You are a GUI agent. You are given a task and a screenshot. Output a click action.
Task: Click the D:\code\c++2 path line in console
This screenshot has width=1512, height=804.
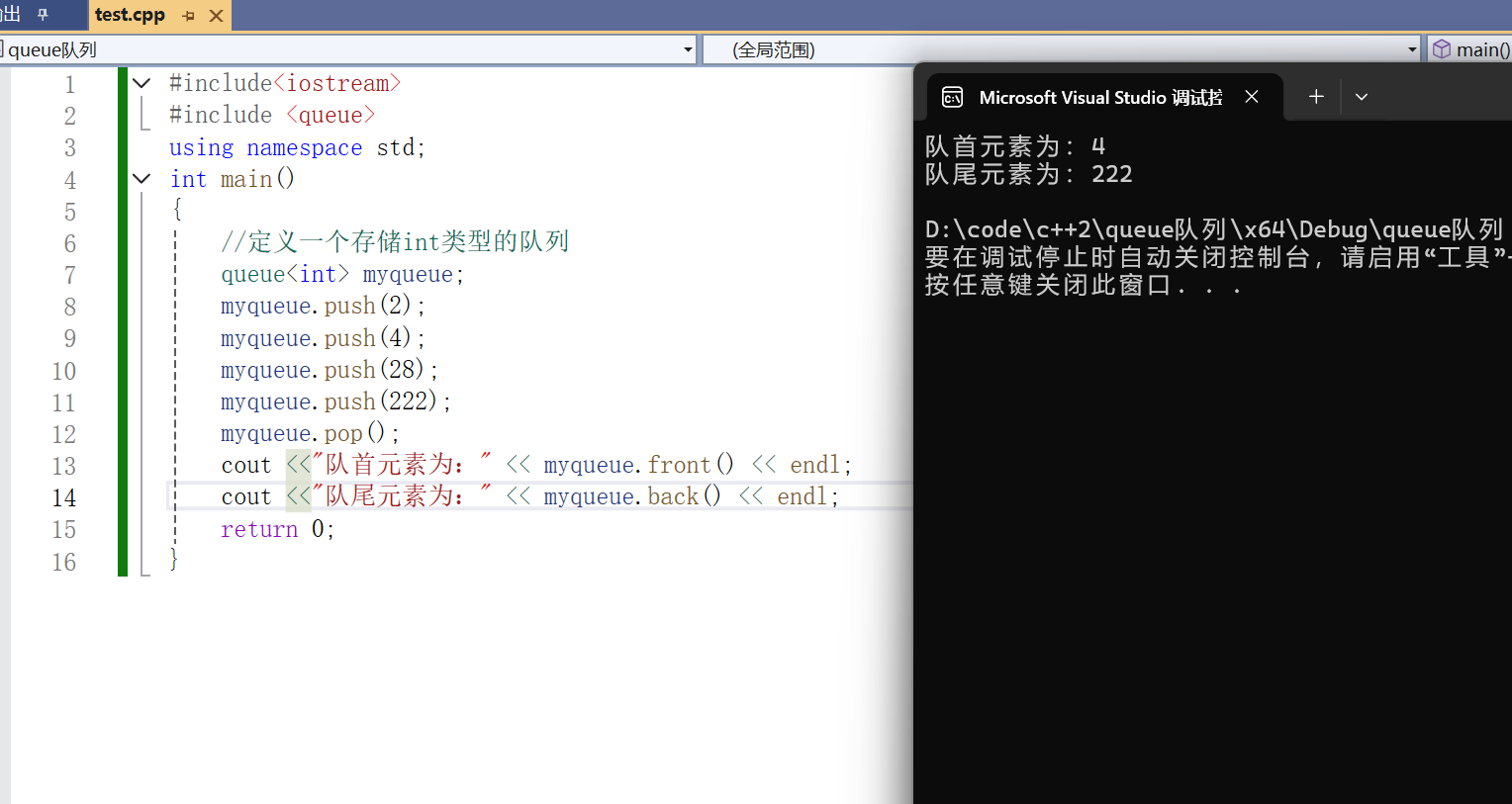coord(1214,229)
